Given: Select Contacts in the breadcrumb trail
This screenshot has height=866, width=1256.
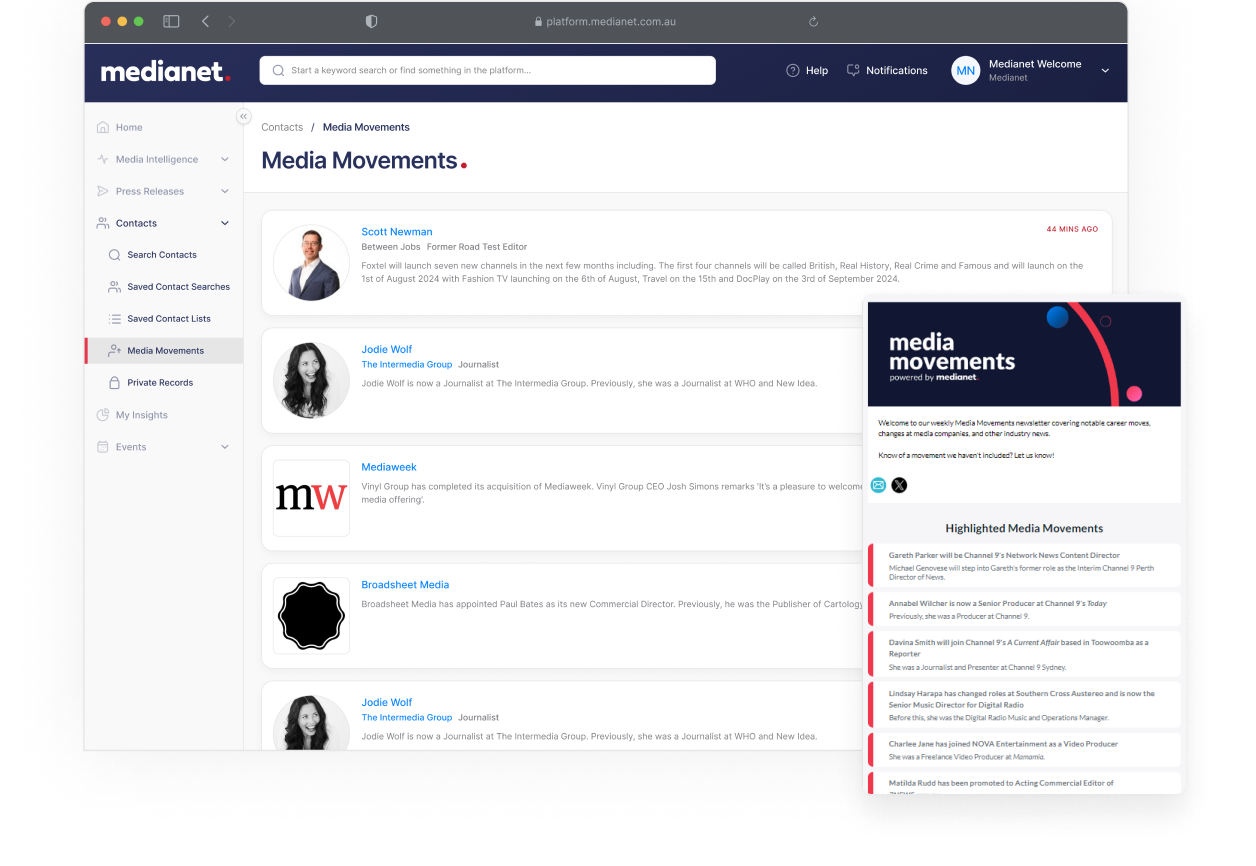Looking at the screenshot, I should pyautogui.click(x=281, y=127).
